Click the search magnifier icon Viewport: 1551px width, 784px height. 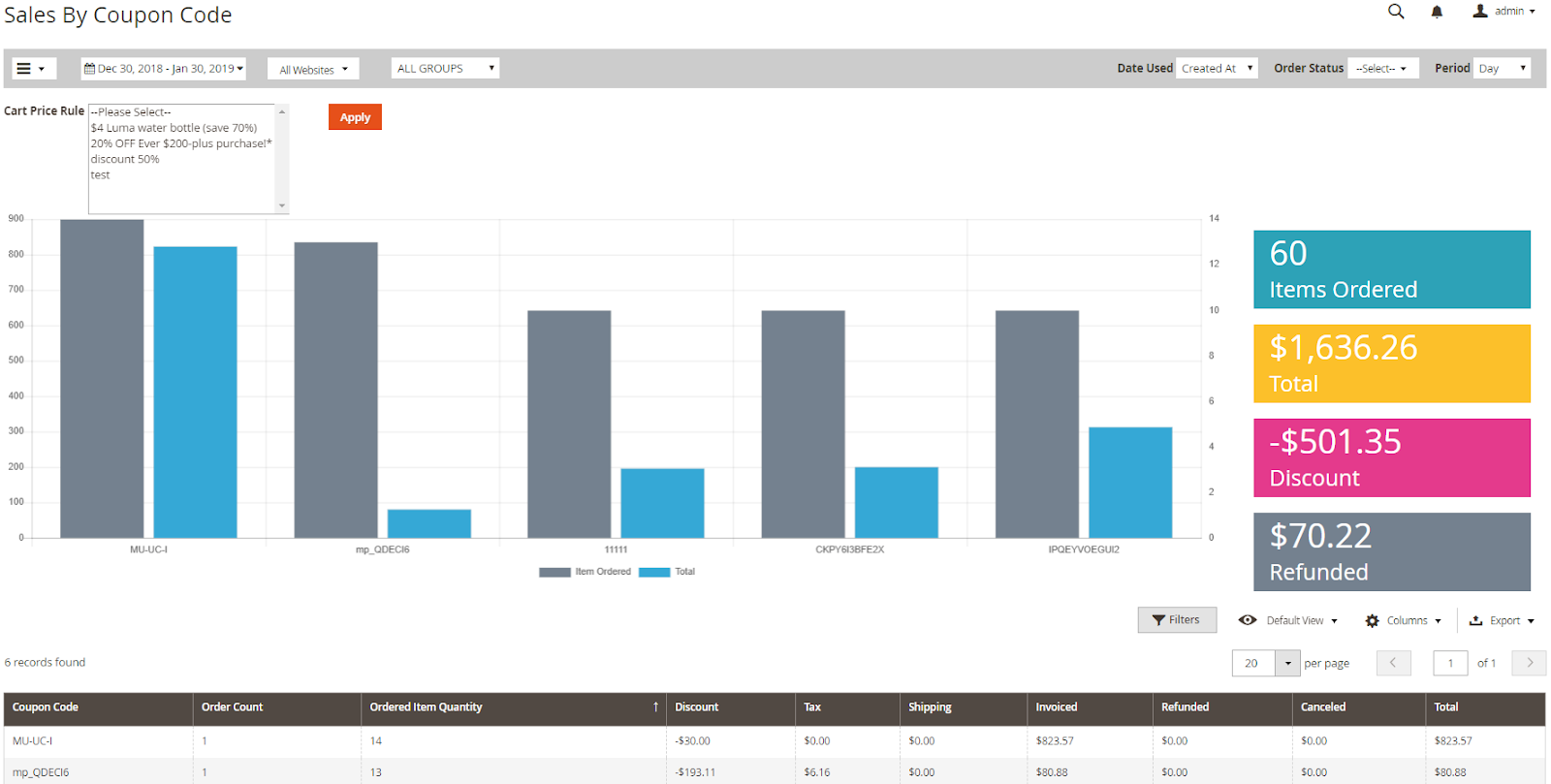[x=1396, y=12]
